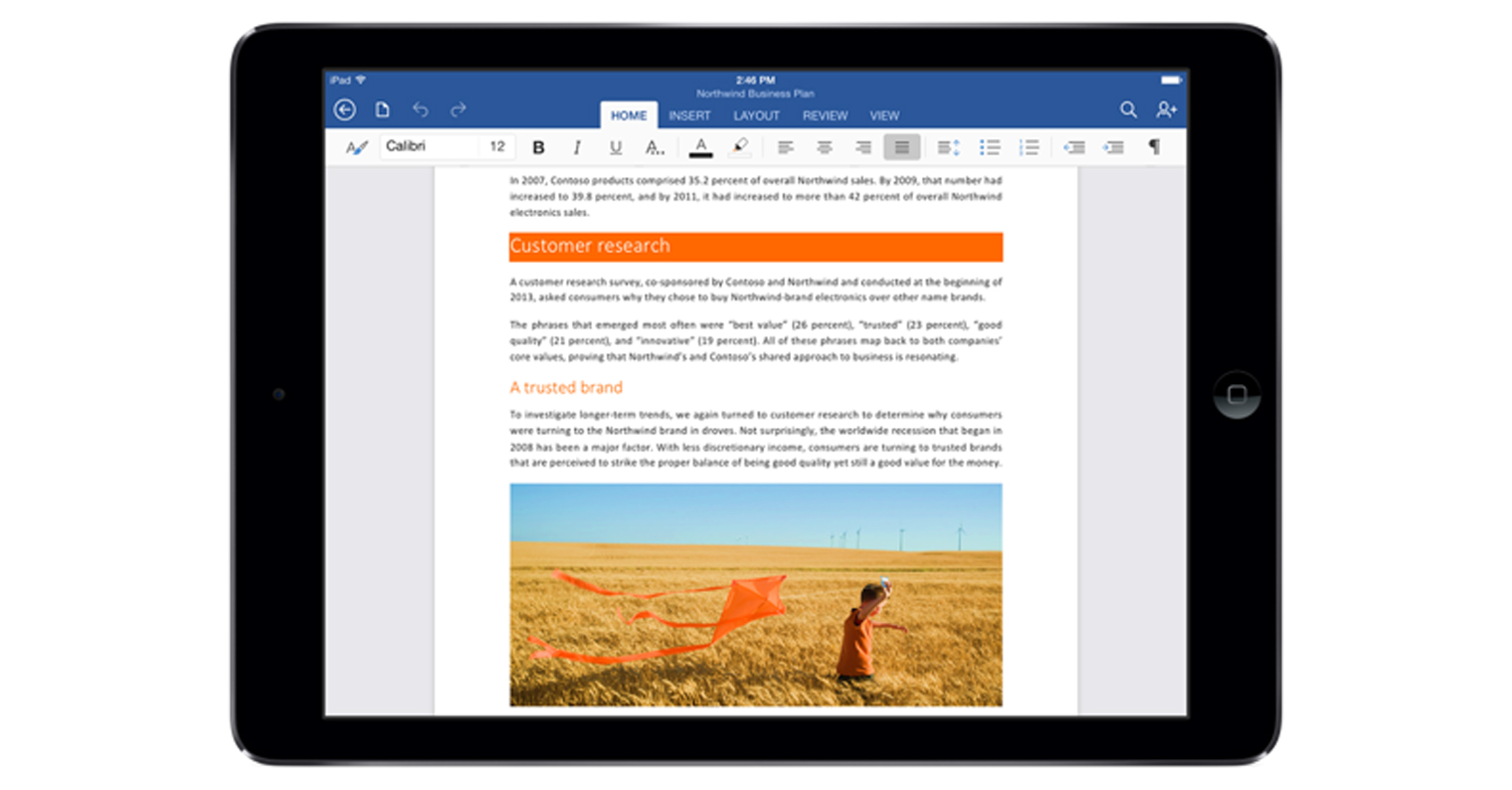Tap the Northwind Business Plan title
The width and height of the screenshot is (1512, 790).
click(755, 94)
